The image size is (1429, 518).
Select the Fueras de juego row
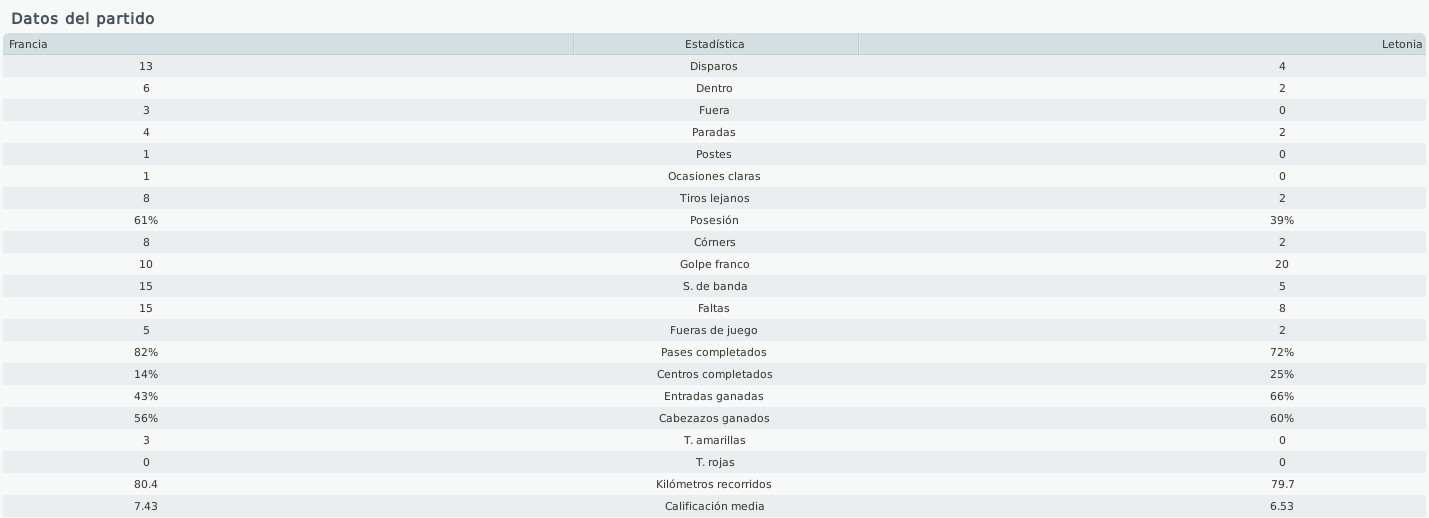[714, 330]
